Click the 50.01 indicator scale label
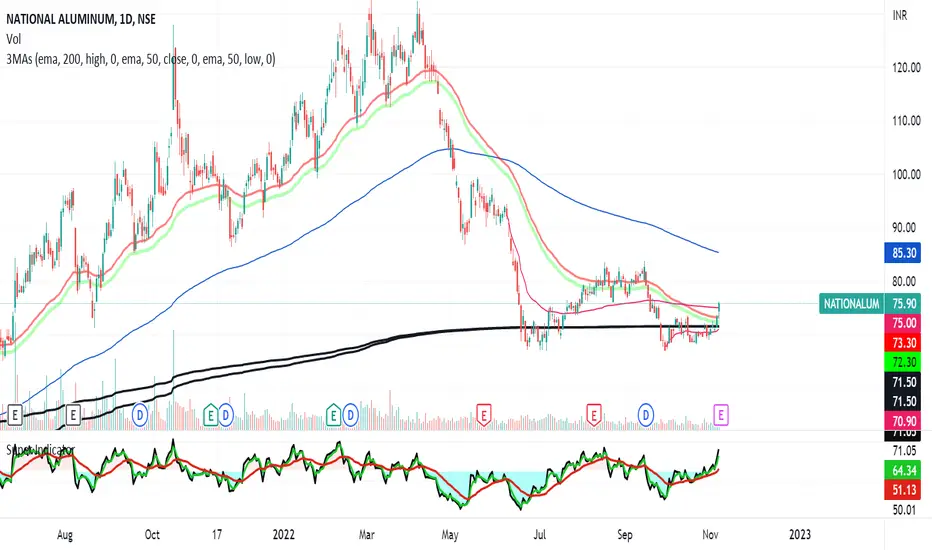Image resolution: width=932 pixels, height=550 pixels. [x=904, y=510]
